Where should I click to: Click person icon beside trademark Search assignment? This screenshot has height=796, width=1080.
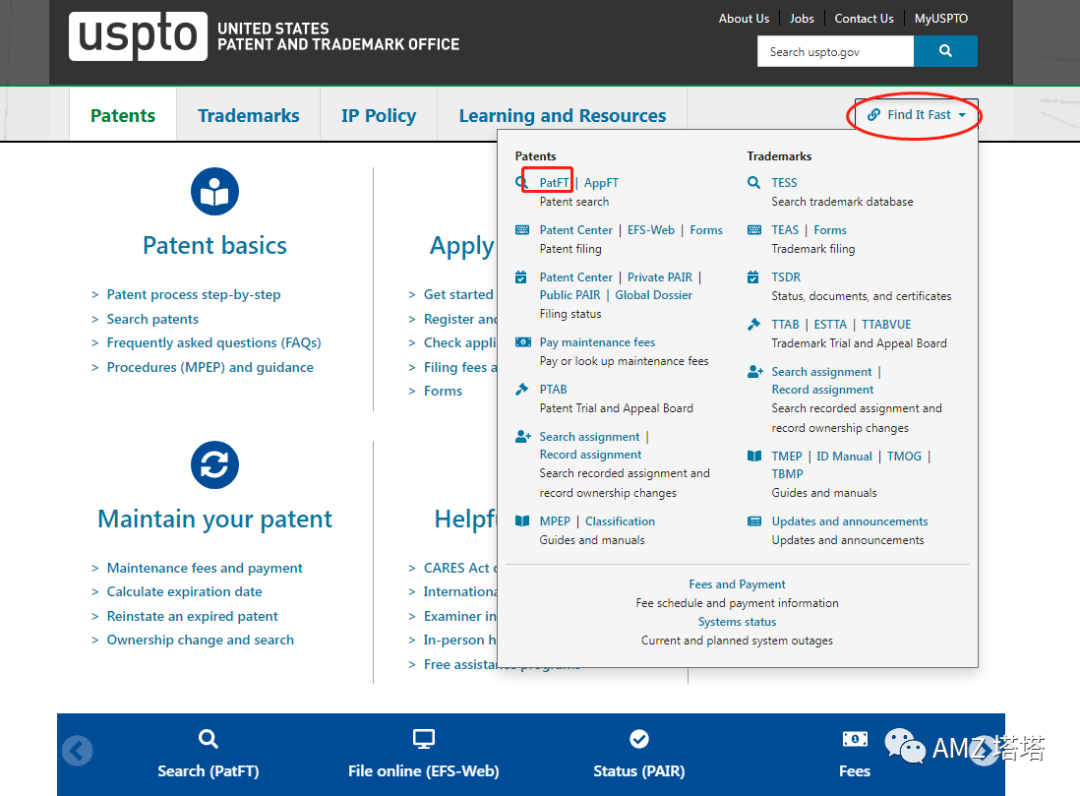point(755,372)
